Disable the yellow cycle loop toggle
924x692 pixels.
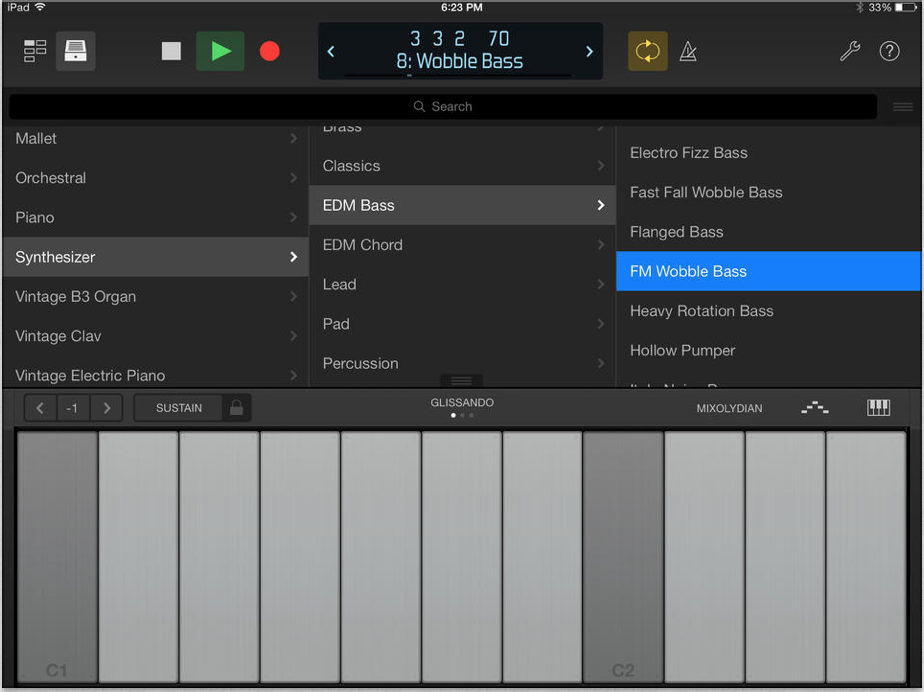647,50
